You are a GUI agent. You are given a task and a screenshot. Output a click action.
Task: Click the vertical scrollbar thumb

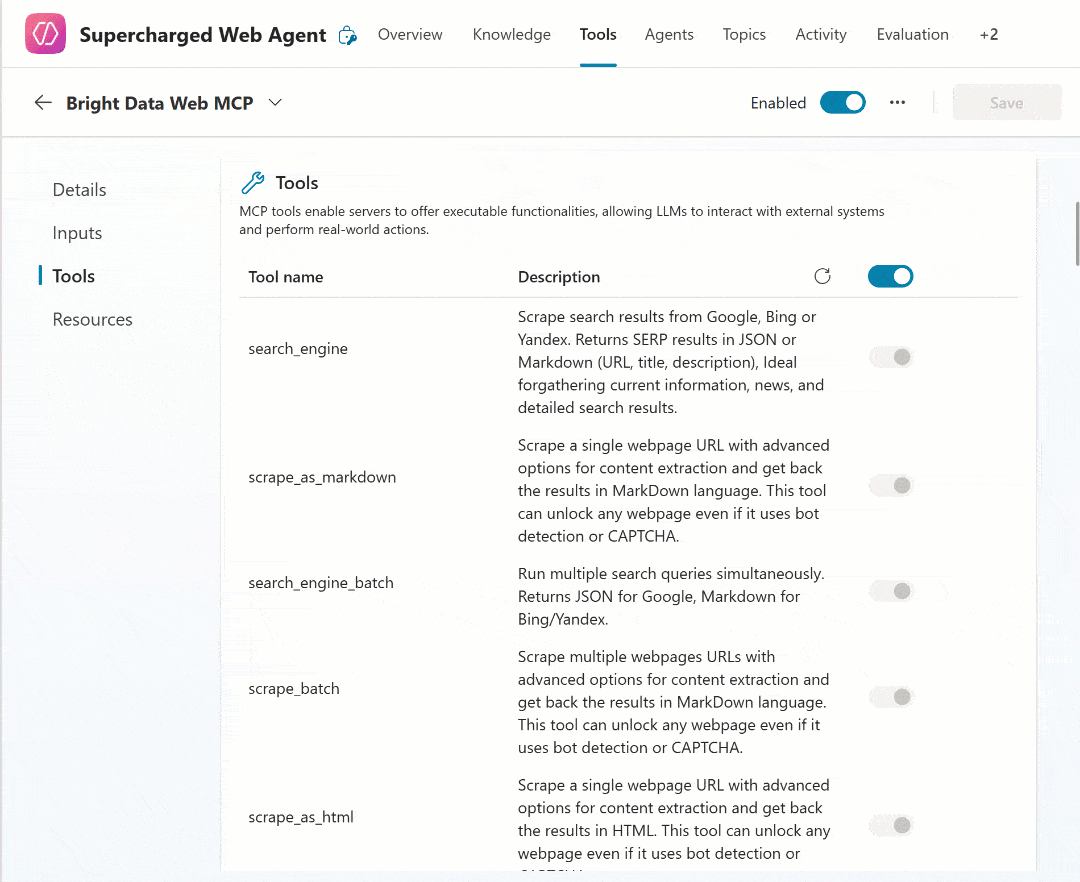(x=1076, y=232)
